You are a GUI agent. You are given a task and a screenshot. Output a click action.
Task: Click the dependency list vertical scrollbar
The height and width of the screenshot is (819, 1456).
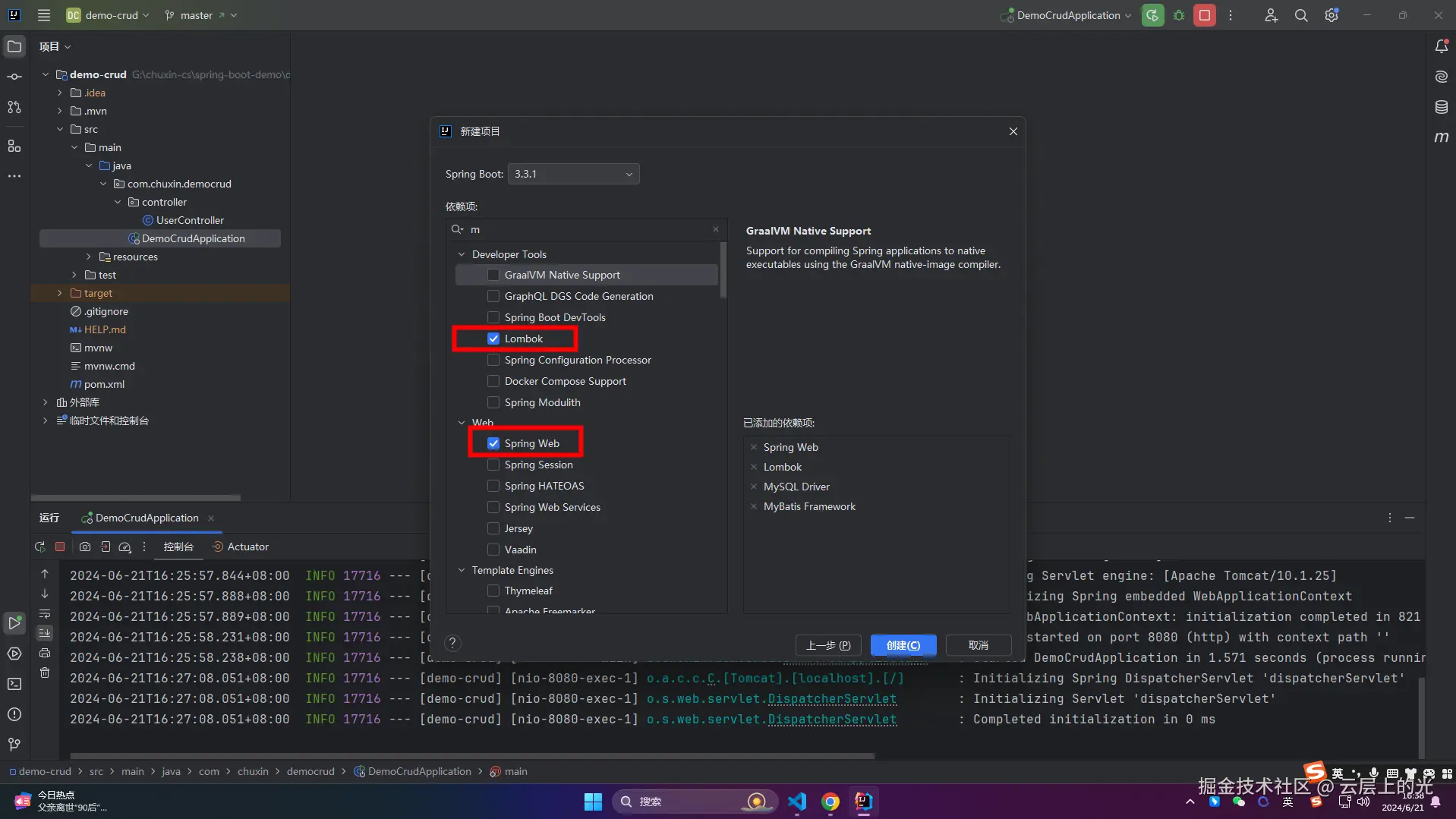point(723,270)
